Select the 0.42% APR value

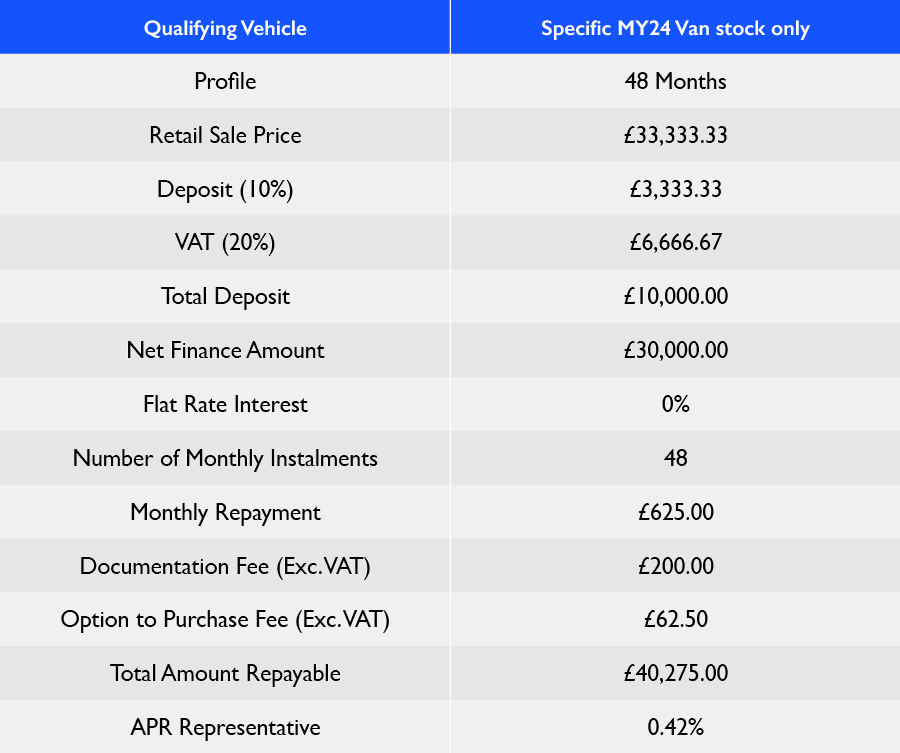[675, 728]
